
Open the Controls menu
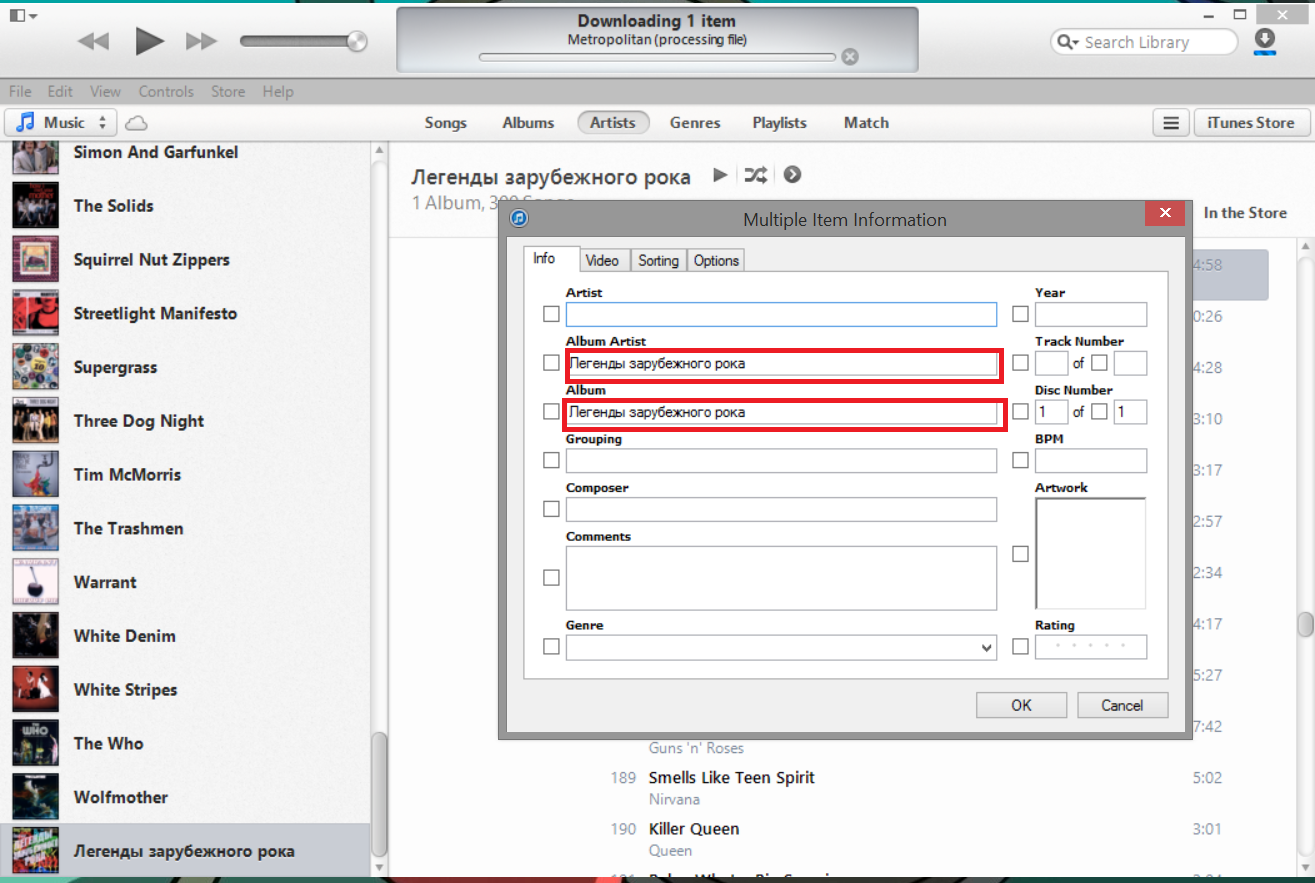point(166,91)
